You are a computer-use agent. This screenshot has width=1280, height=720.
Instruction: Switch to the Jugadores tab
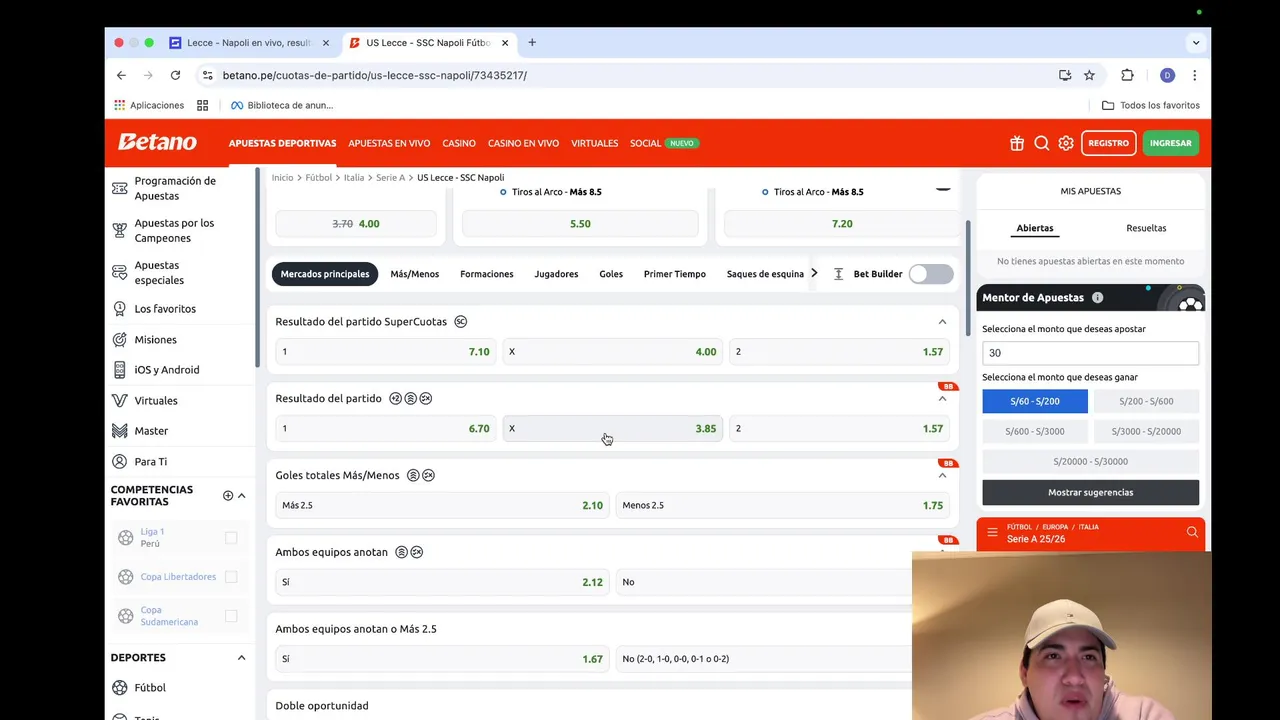click(x=556, y=274)
